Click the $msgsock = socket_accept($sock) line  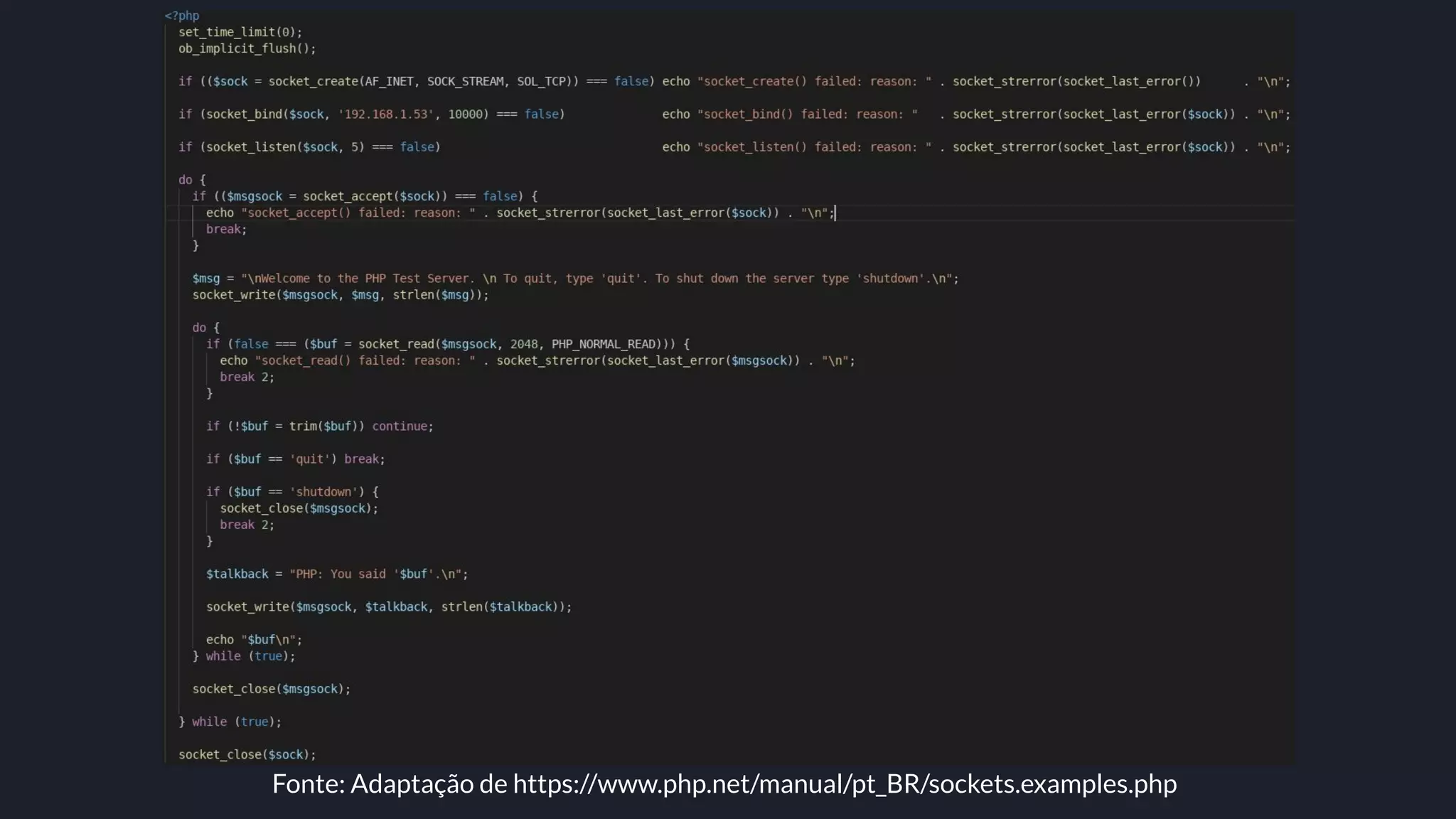click(365, 196)
